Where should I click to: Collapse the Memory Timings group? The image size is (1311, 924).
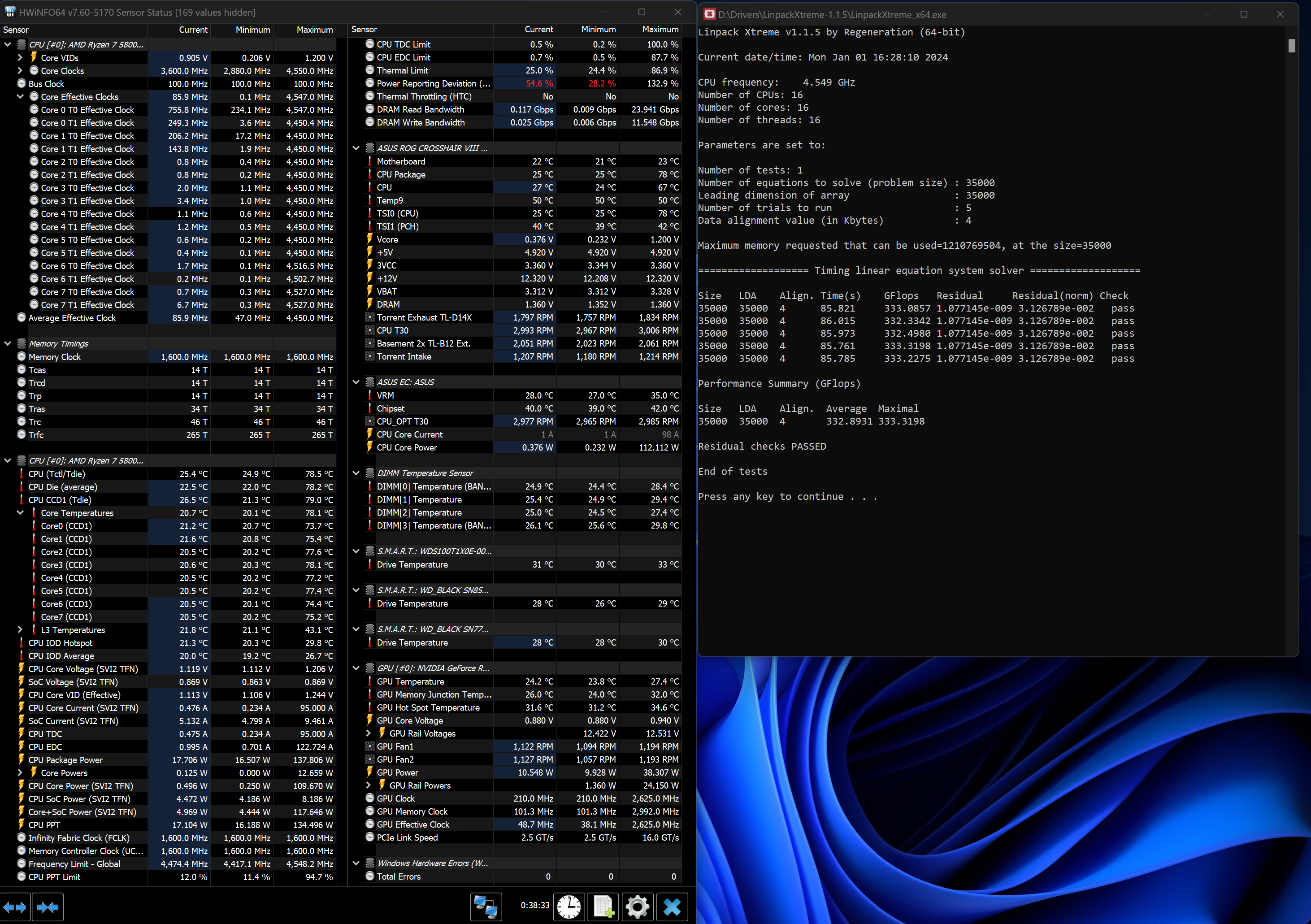(x=8, y=344)
